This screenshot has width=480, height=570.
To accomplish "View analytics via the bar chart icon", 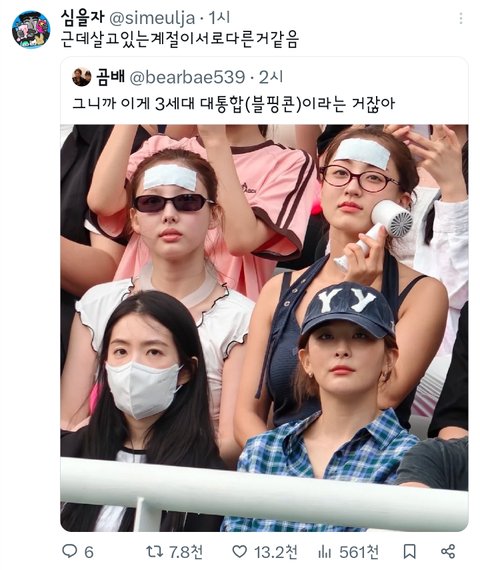I will [x=324, y=552].
